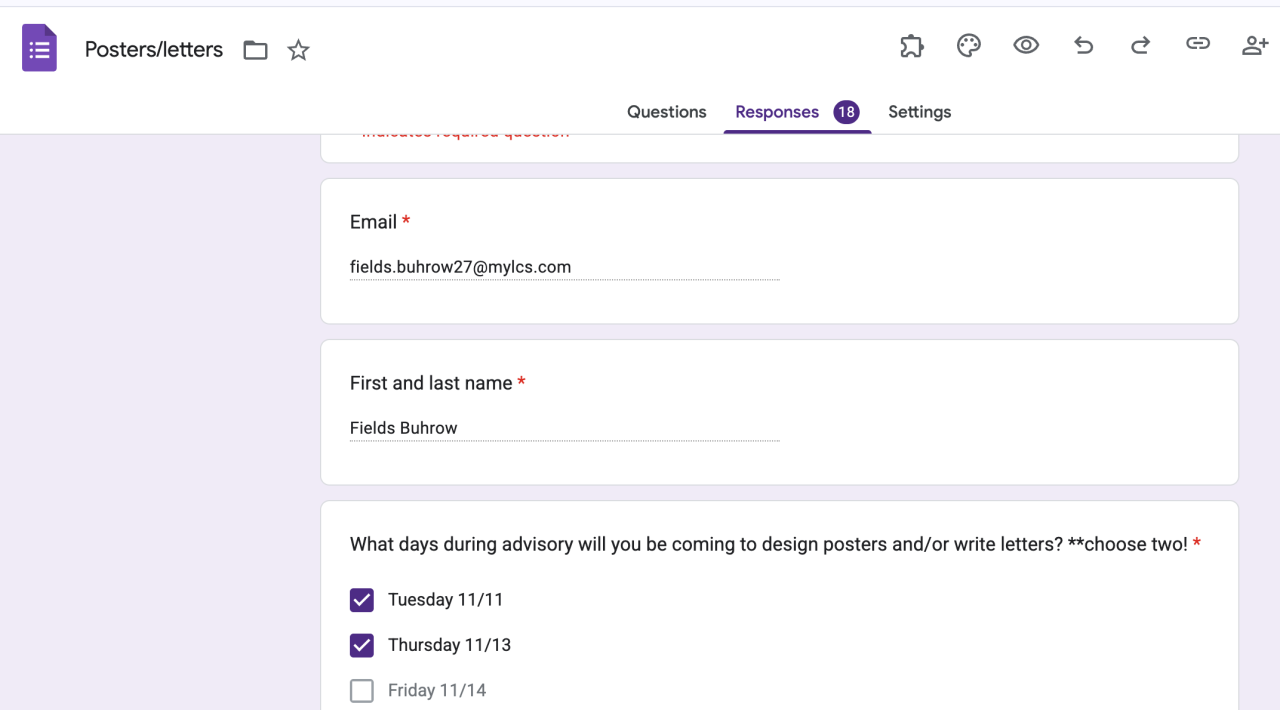Click the Google Forms home icon

point(39,48)
